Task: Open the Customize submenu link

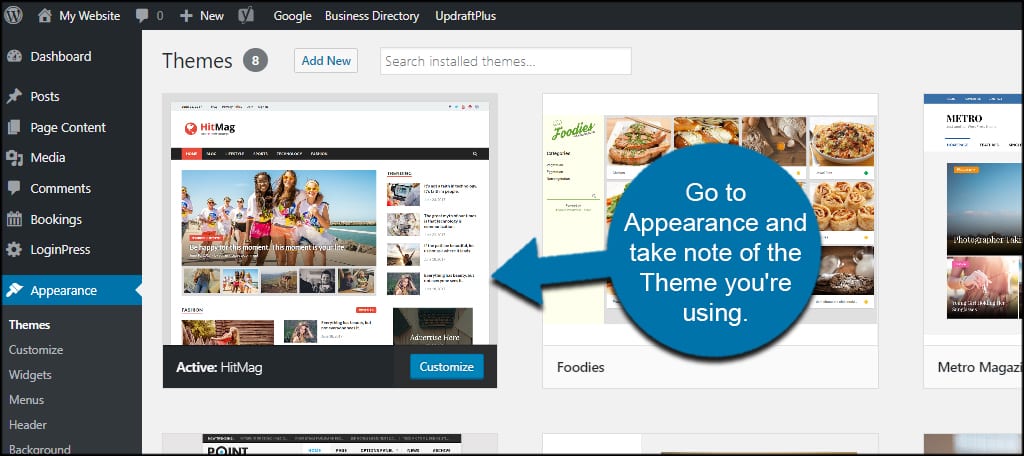Action: point(36,350)
